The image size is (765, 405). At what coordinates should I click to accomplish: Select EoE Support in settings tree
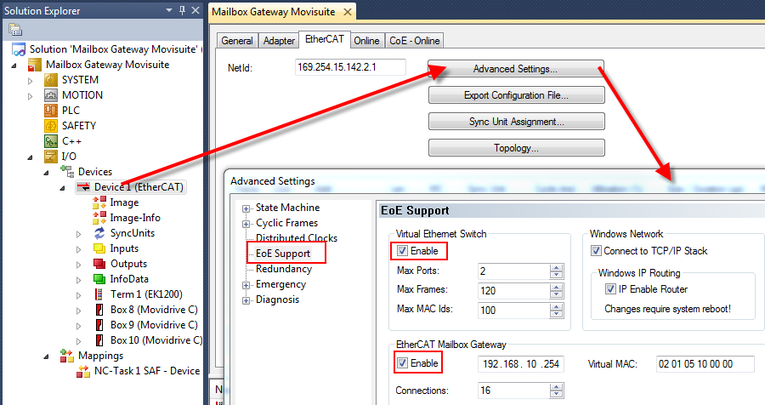[x=282, y=254]
